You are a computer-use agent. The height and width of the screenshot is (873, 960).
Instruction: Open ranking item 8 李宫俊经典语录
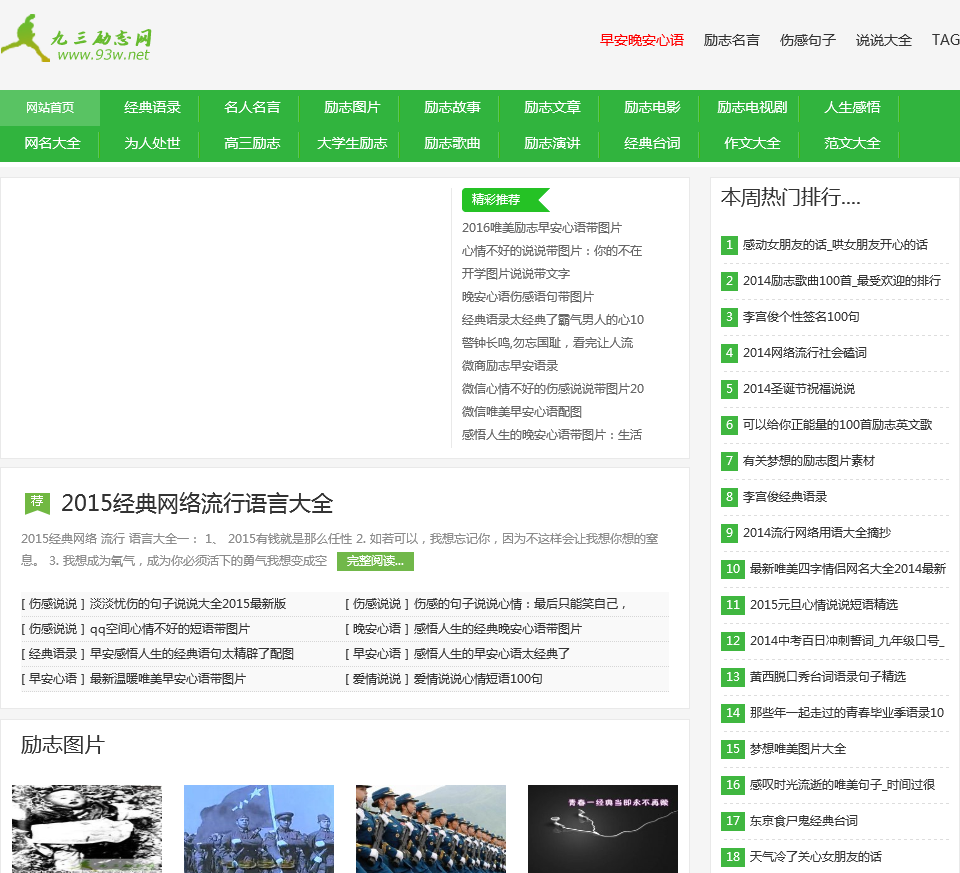click(x=784, y=497)
